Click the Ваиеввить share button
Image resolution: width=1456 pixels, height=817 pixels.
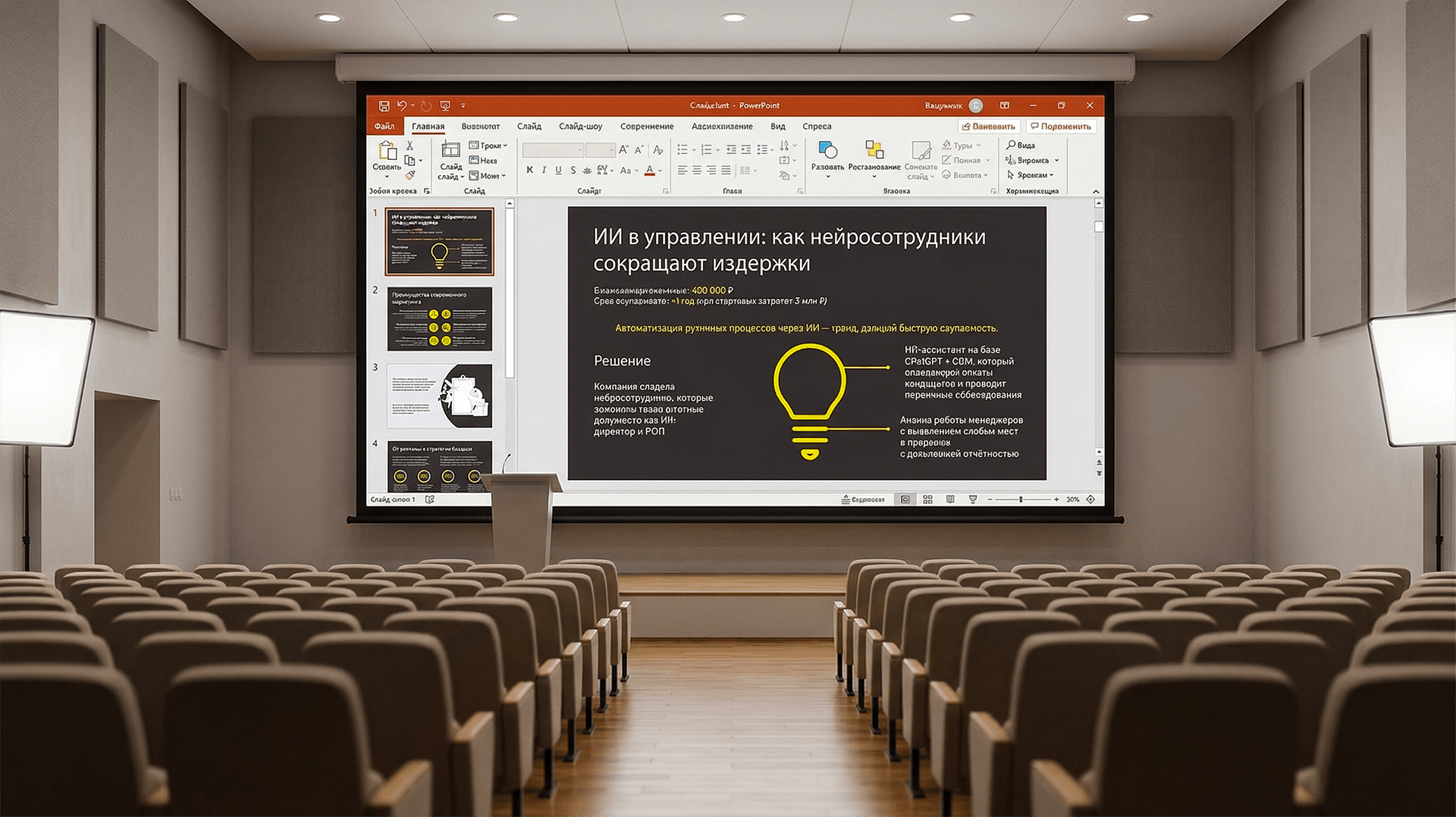pos(988,127)
